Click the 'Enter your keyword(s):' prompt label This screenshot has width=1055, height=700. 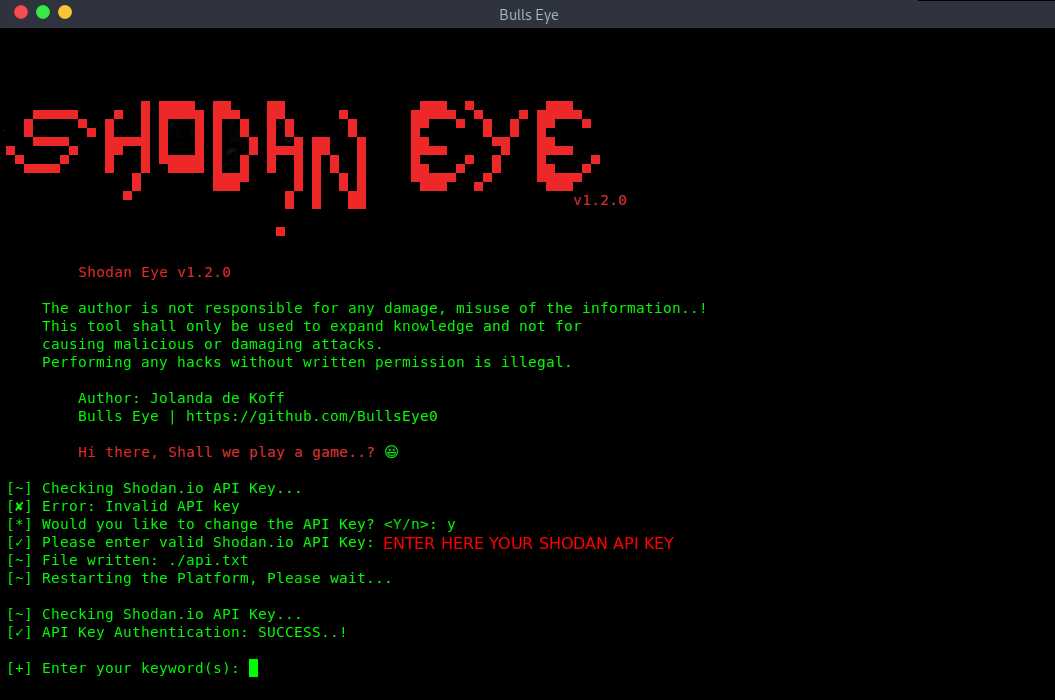point(141,668)
